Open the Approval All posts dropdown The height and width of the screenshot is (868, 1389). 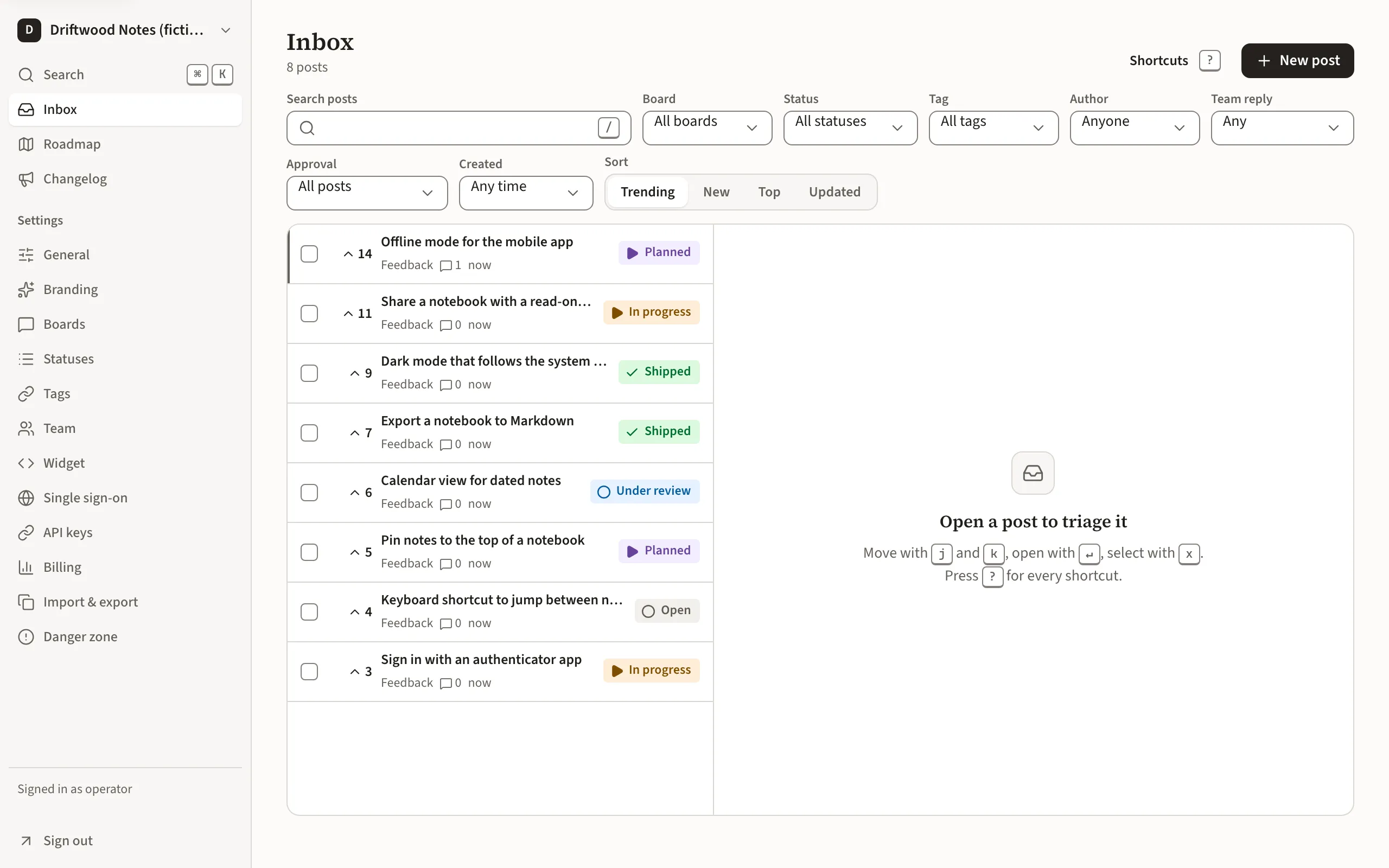(367, 193)
